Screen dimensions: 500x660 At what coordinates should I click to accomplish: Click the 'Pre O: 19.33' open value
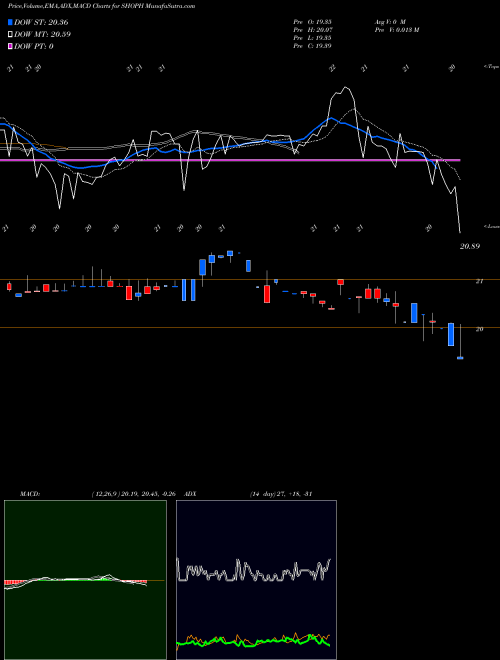pyautogui.click(x=312, y=22)
